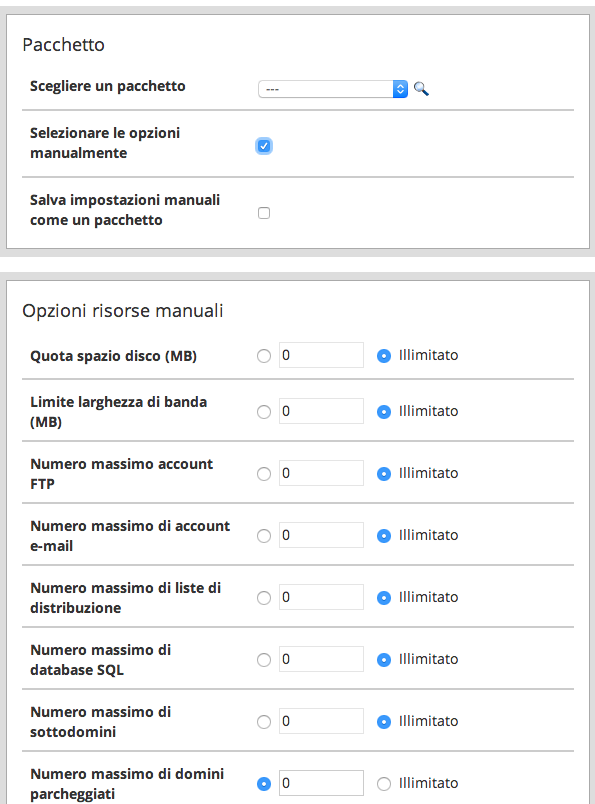The height and width of the screenshot is (804, 595).
Task: Select custom value radio for Quota spazio disco
Action: click(264, 356)
